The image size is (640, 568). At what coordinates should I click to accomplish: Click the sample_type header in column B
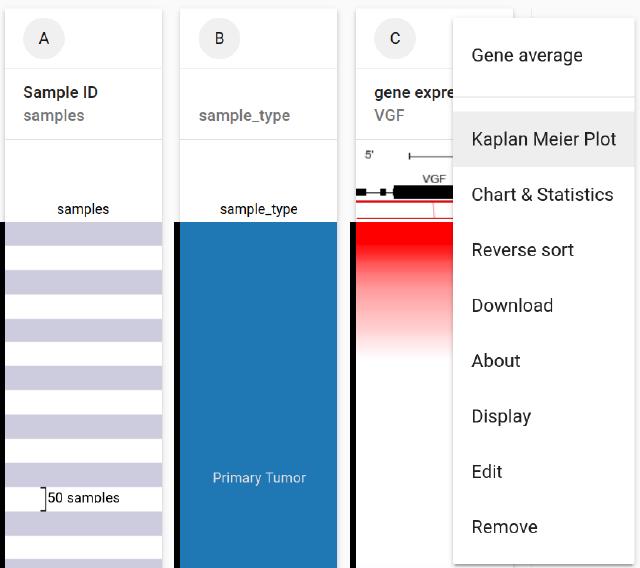pos(244,116)
